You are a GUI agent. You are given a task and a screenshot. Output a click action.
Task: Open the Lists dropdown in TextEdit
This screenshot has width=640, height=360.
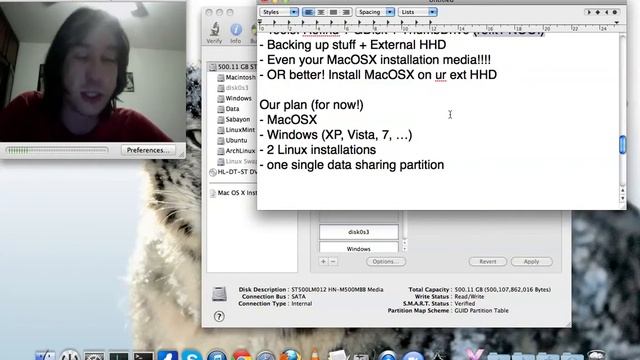pyautogui.click(x=418, y=12)
